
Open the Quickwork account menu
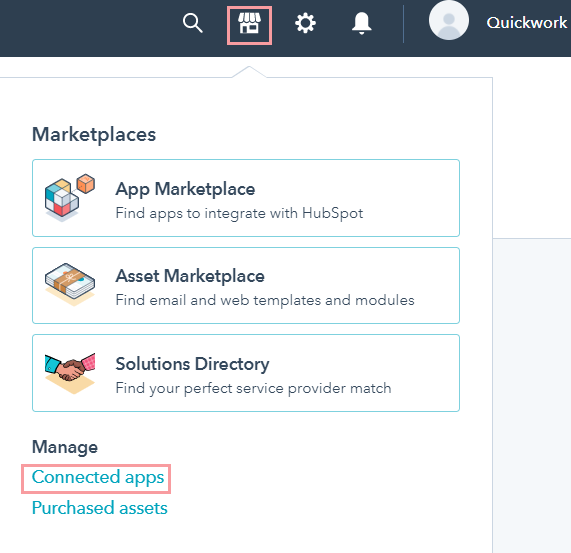click(x=527, y=23)
